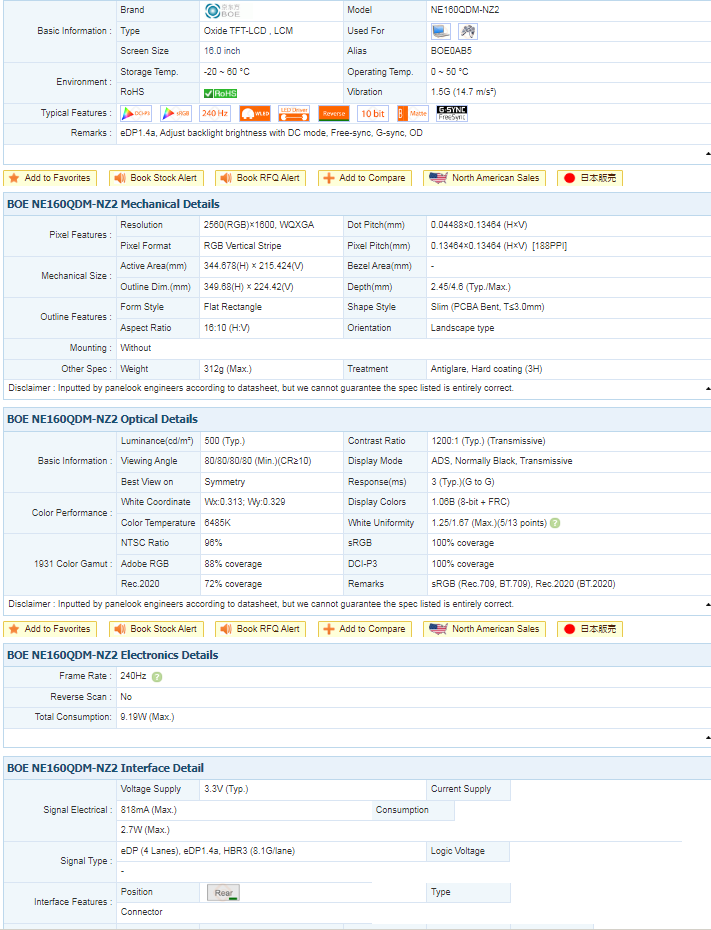Open 日本販売 above Mechanical Details
711x930 pixels.
tap(590, 178)
